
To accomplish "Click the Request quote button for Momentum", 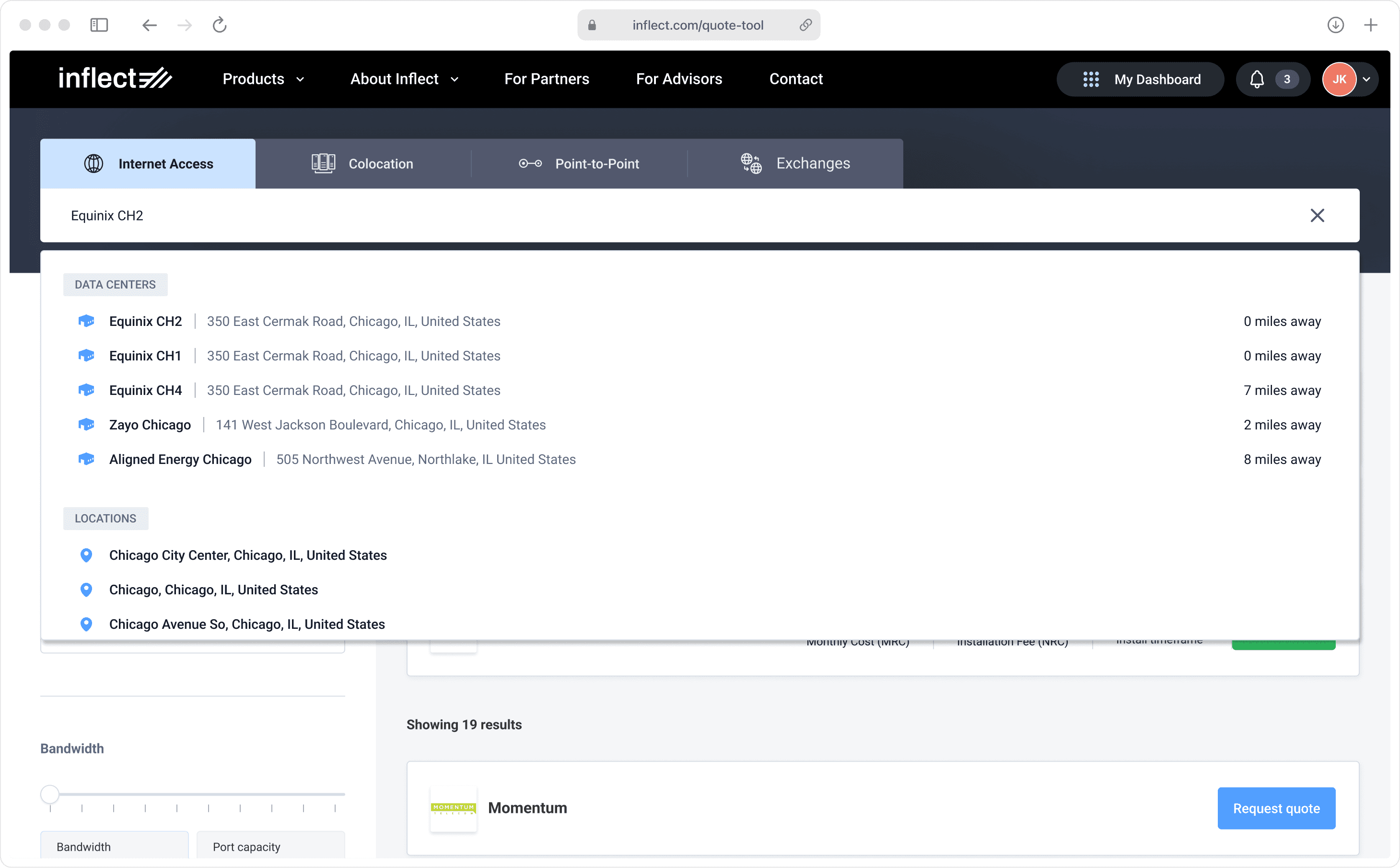I will pyautogui.click(x=1275, y=808).
